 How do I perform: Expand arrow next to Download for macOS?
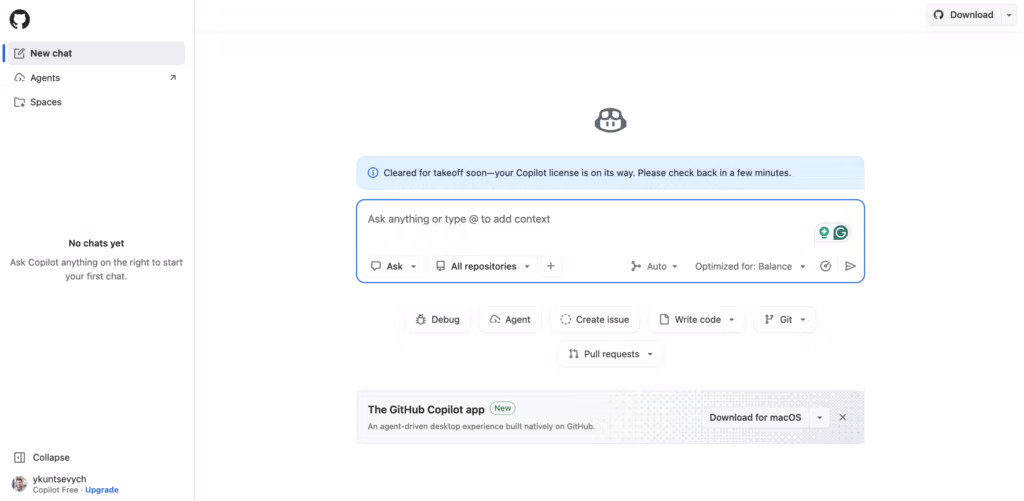pyautogui.click(x=819, y=417)
